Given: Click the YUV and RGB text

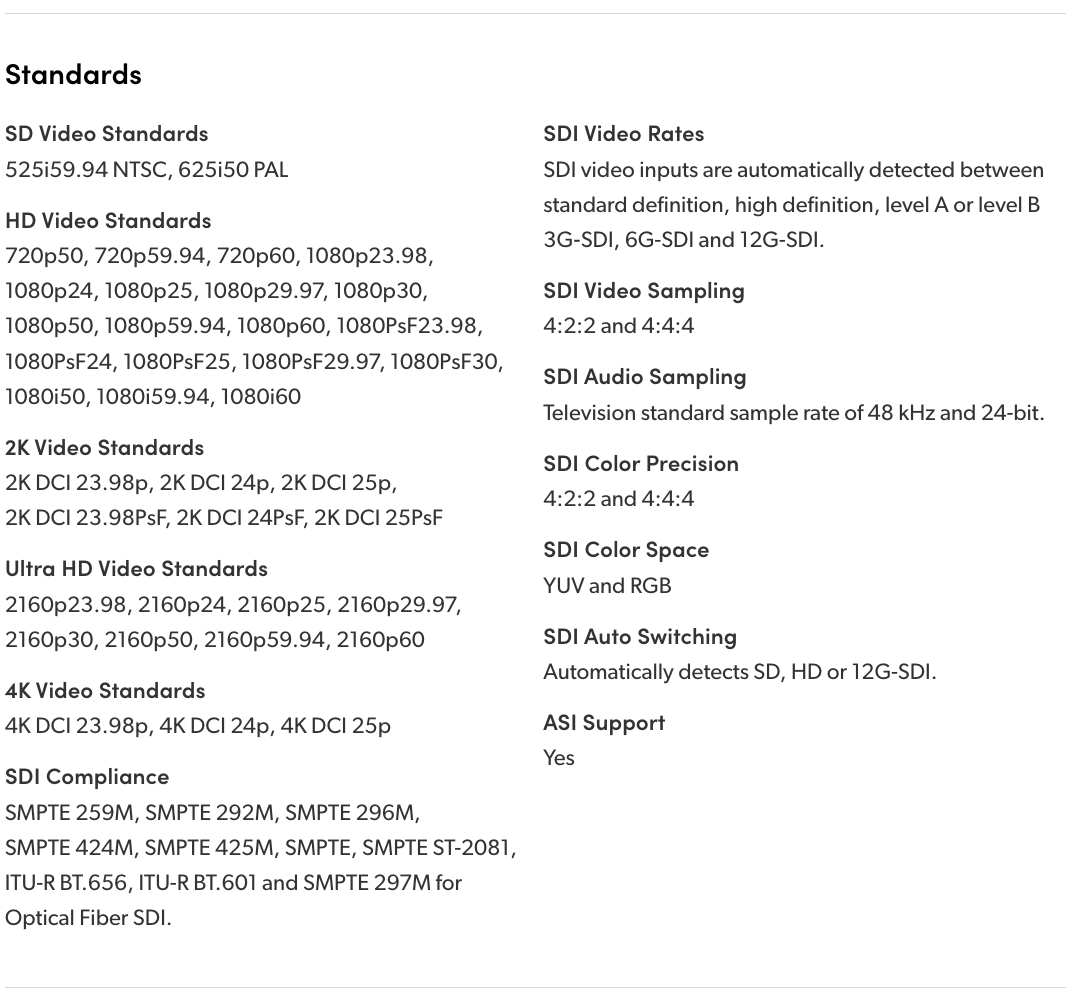Looking at the screenshot, I should (607, 585).
